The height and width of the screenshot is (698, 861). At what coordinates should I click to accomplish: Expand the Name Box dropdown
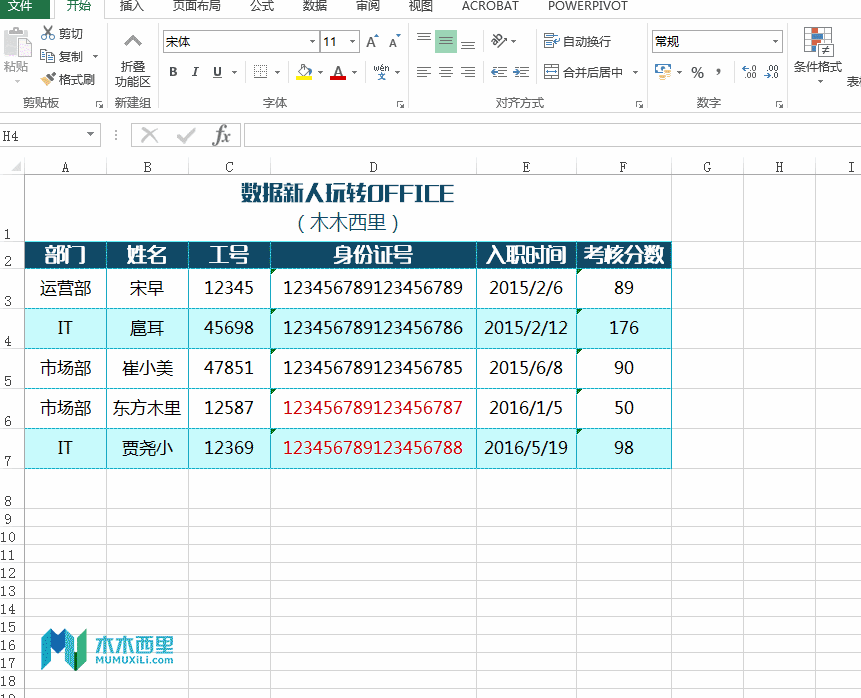(91, 135)
